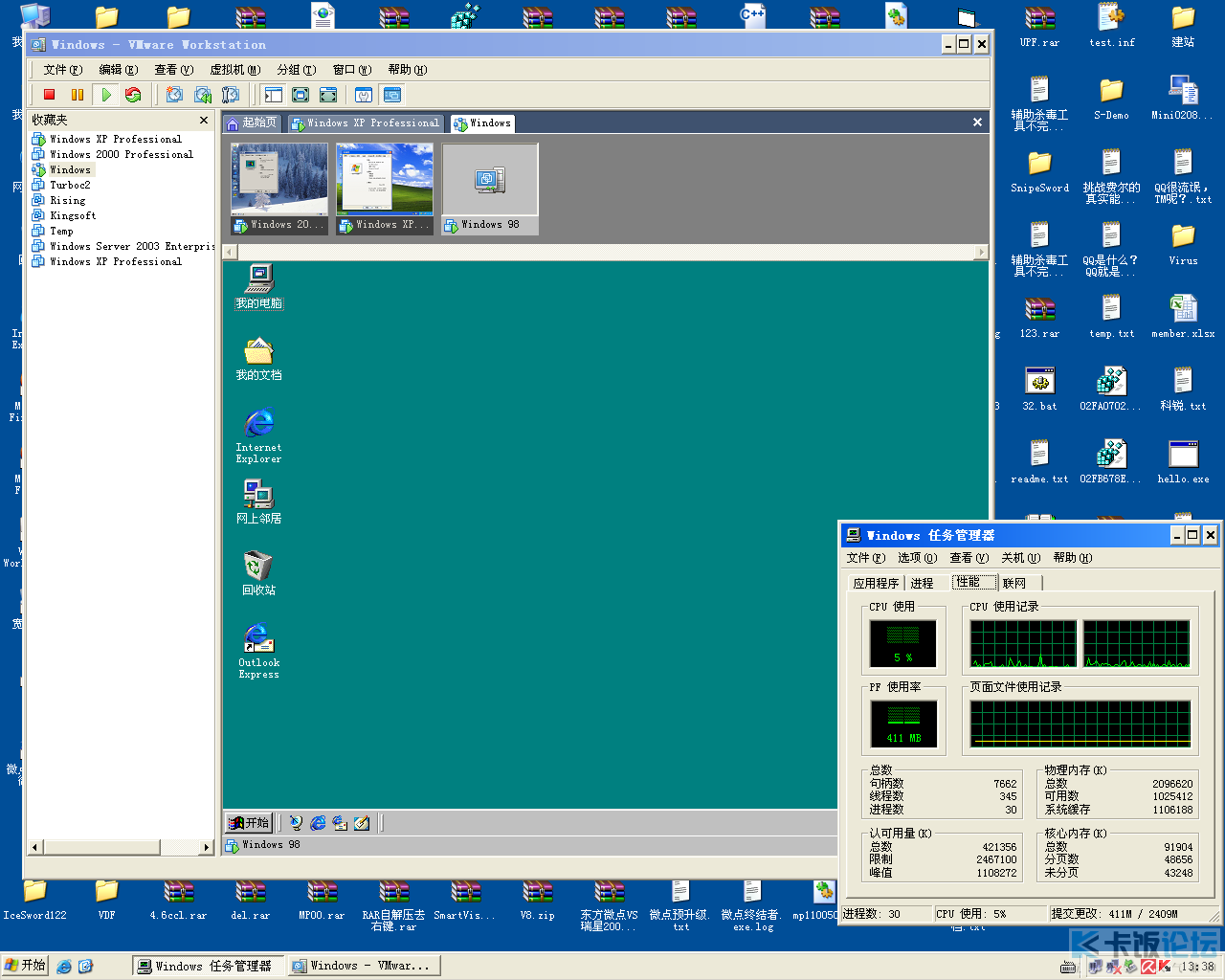1225x980 pixels.
Task: Click the green Power On button
Action: click(x=106, y=95)
